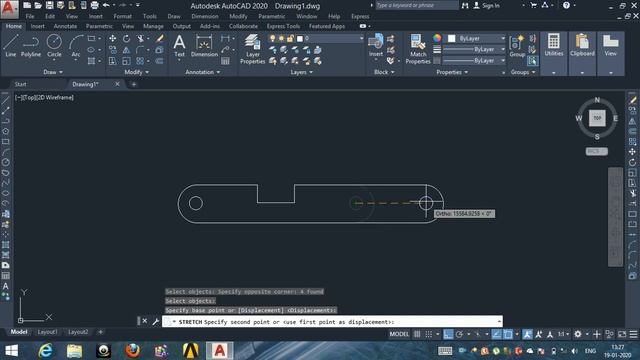Toggle Object Snap Tracking in status bar

(x=496, y=334)
